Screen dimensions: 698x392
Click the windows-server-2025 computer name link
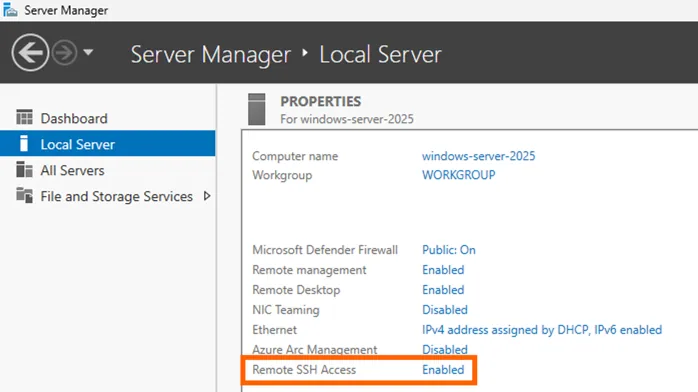(479, 156)
